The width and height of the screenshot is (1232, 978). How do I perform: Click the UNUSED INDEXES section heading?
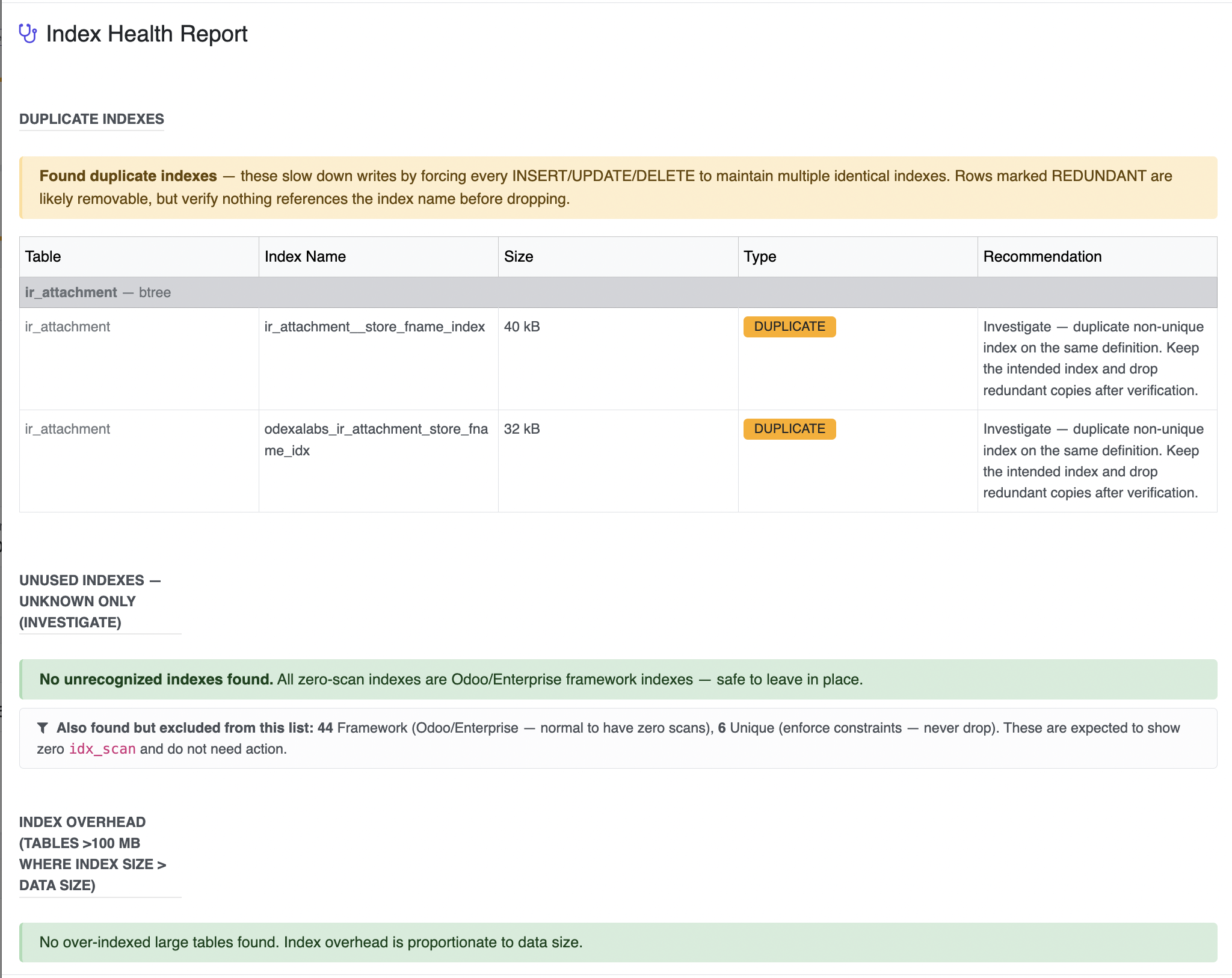[90, 601]
